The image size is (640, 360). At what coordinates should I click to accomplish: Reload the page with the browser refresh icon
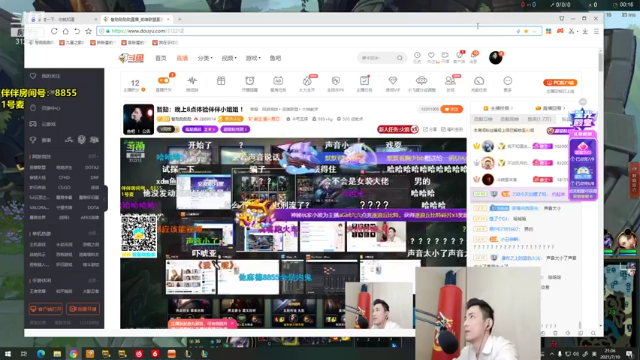tap(54, 31)
